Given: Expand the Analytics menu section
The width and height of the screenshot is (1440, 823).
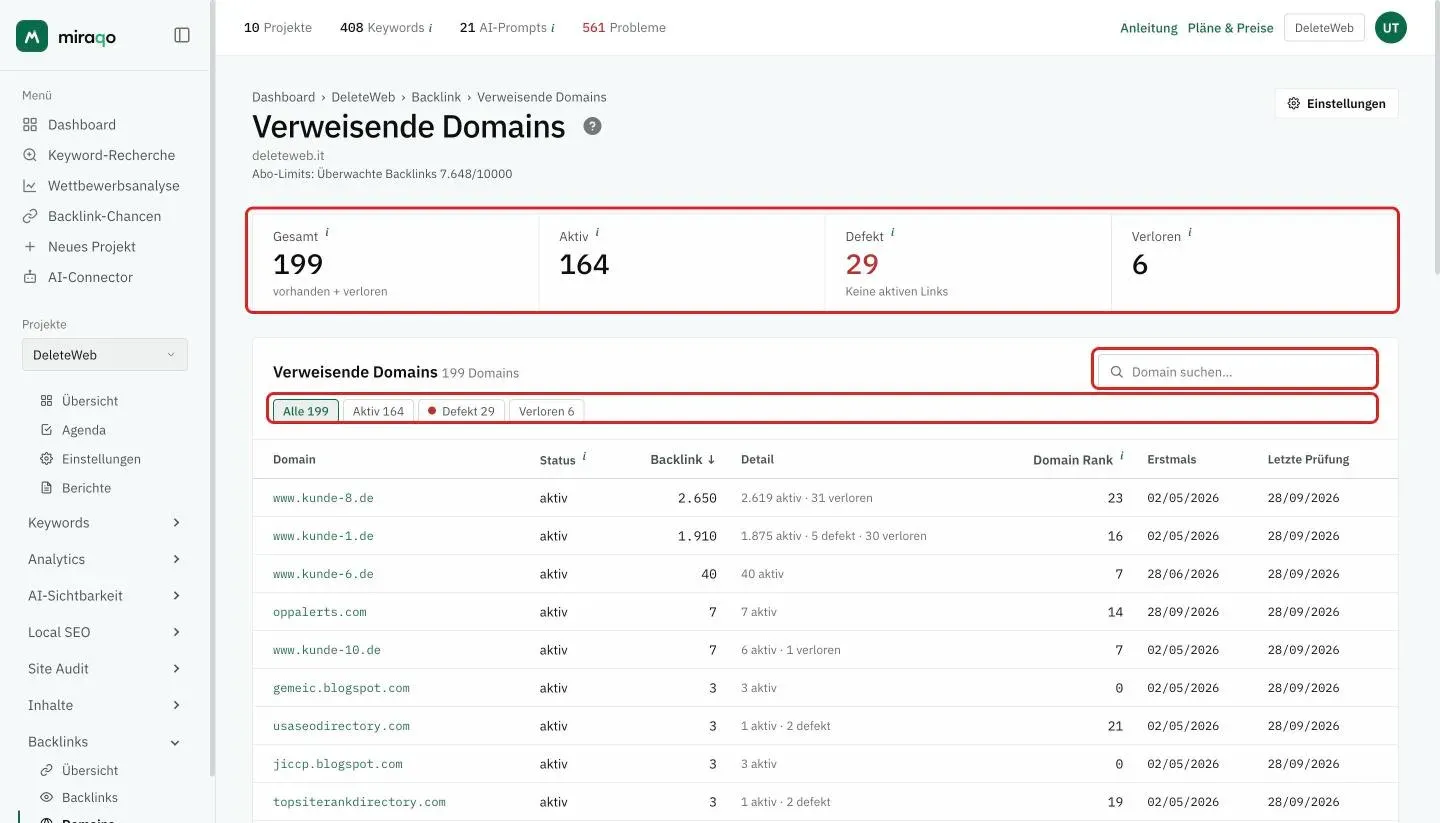Looking at the screenshot, I should pyautogui.click(x=104, y=559).
